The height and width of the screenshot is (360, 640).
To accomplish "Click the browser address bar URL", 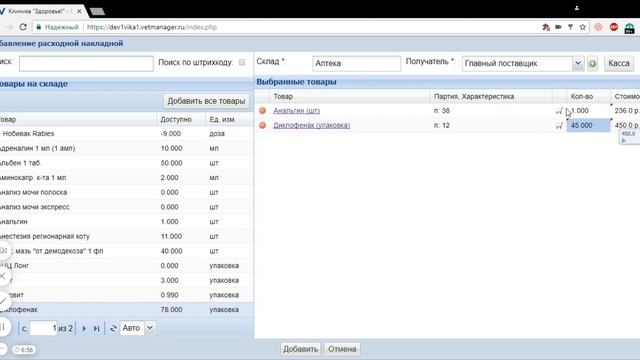I will click(152, 27).
